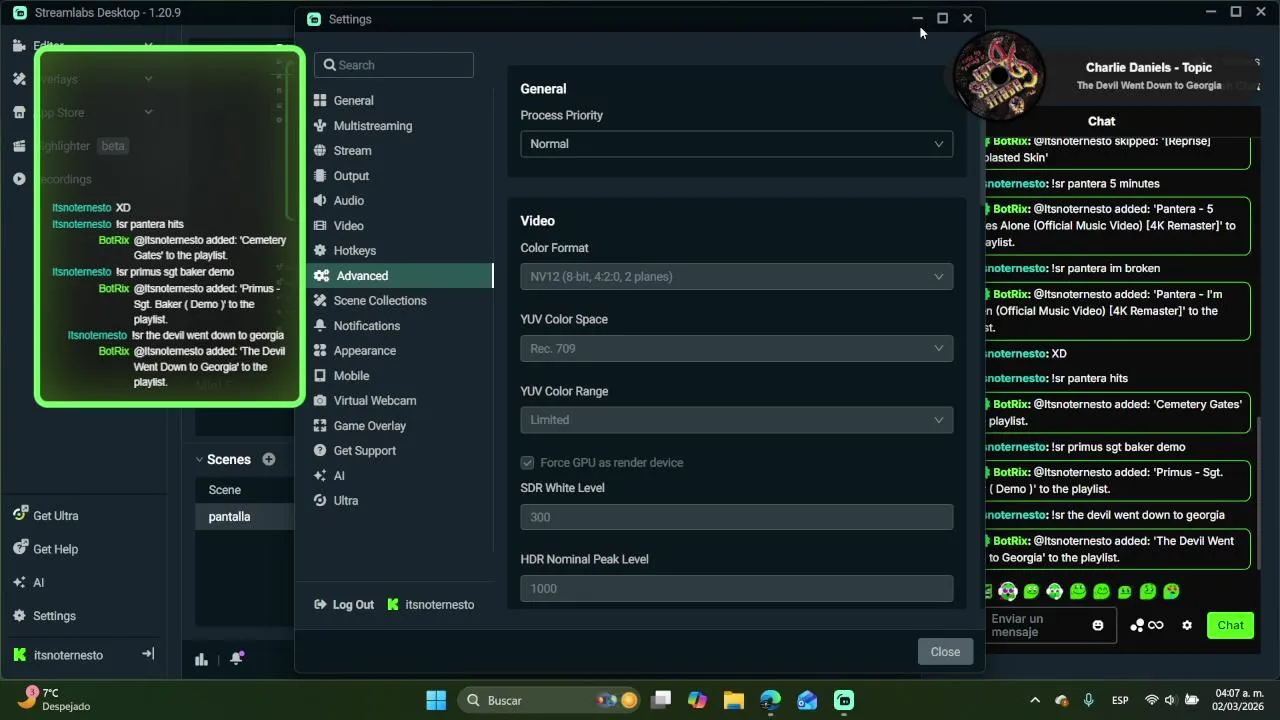The width and height of the screenshot is (1280, 720).
Task: Expand YUV Color Range dropdown
Action: point(736,420)
